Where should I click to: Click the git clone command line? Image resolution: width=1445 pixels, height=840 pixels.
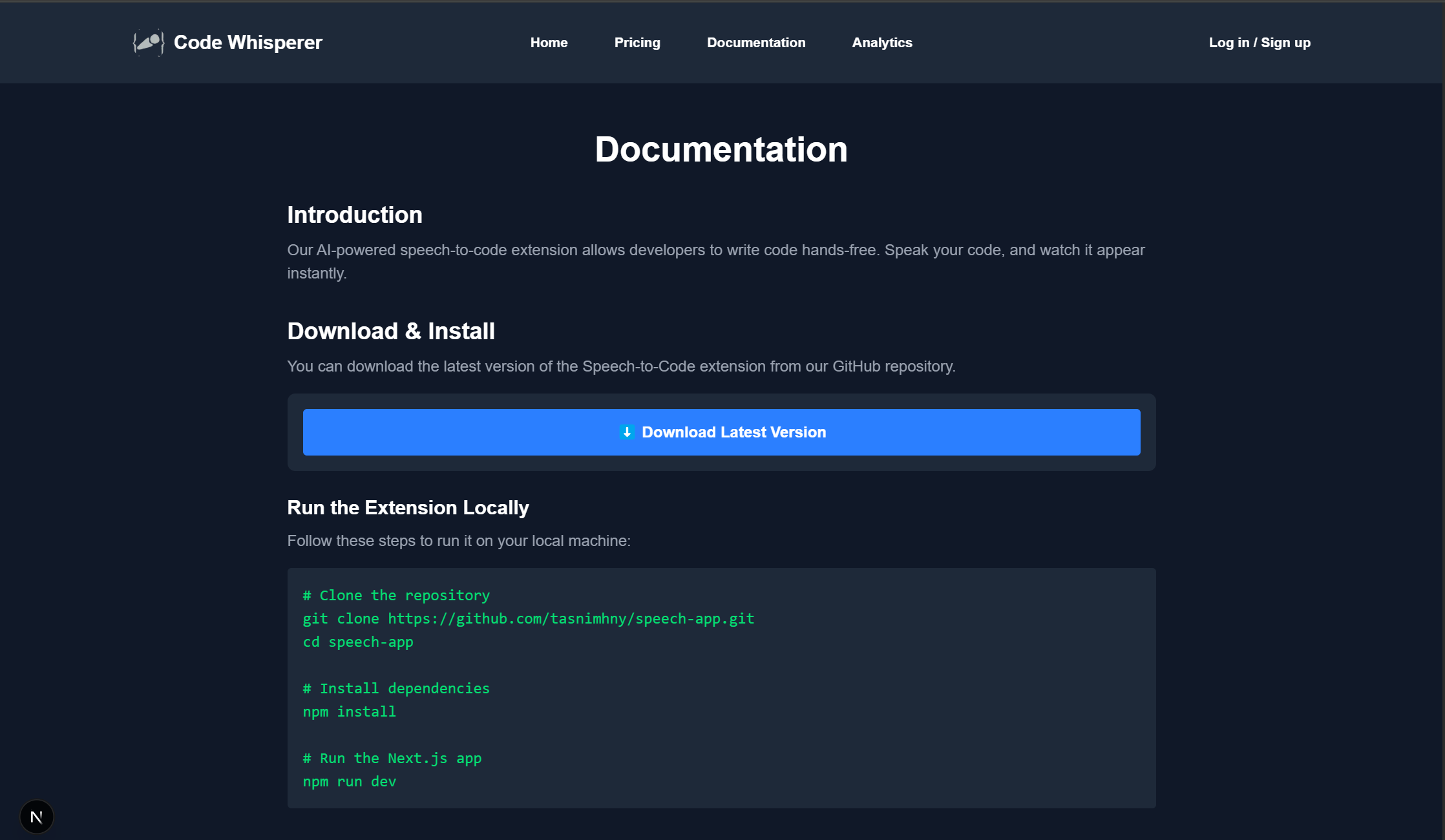[x=528, y=618]
